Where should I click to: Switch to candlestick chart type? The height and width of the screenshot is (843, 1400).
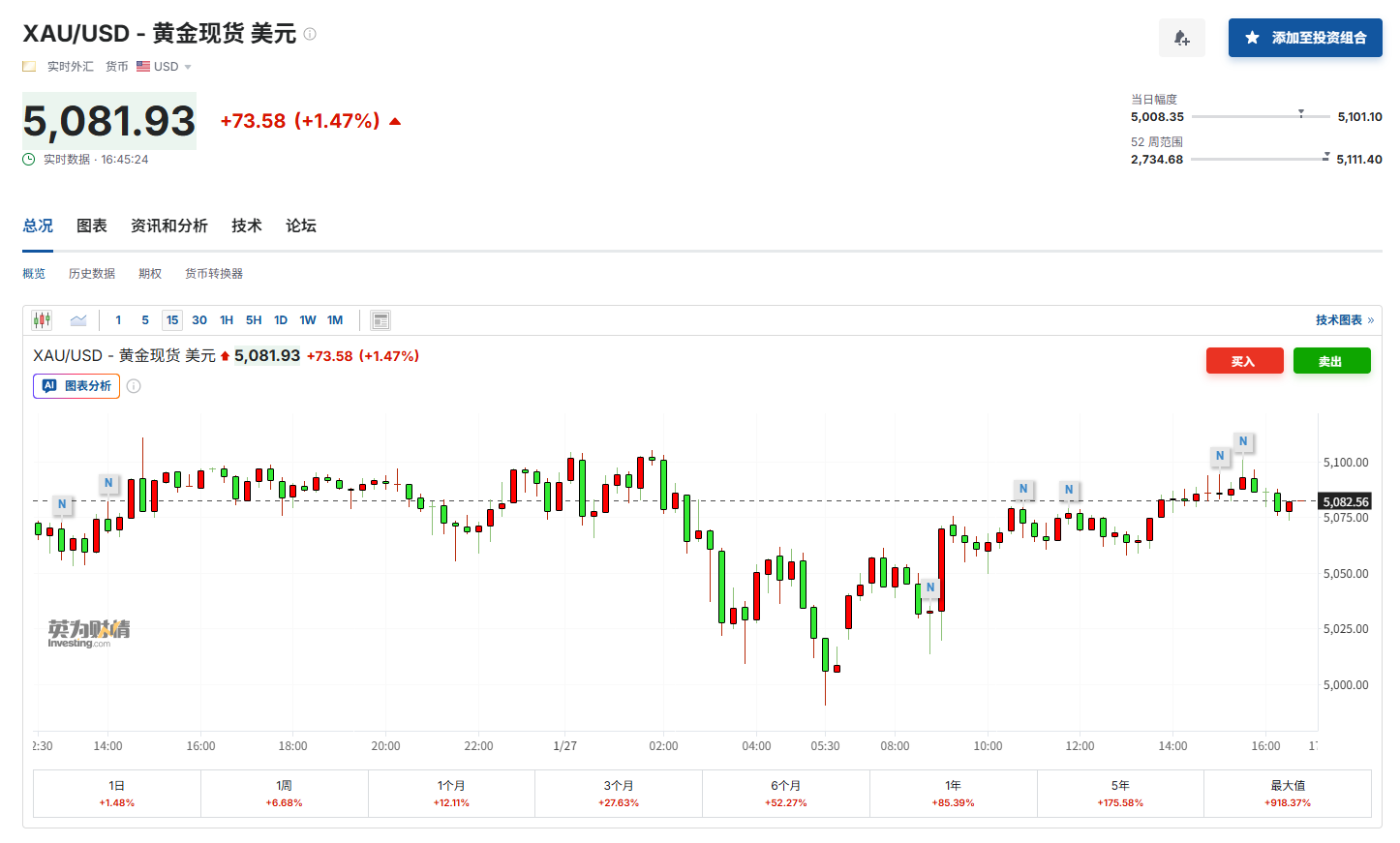click(x=42, y=320)
